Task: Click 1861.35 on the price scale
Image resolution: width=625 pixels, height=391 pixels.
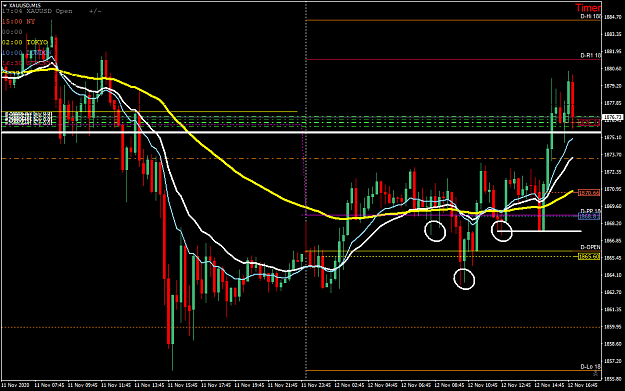Action: point(613,309)
